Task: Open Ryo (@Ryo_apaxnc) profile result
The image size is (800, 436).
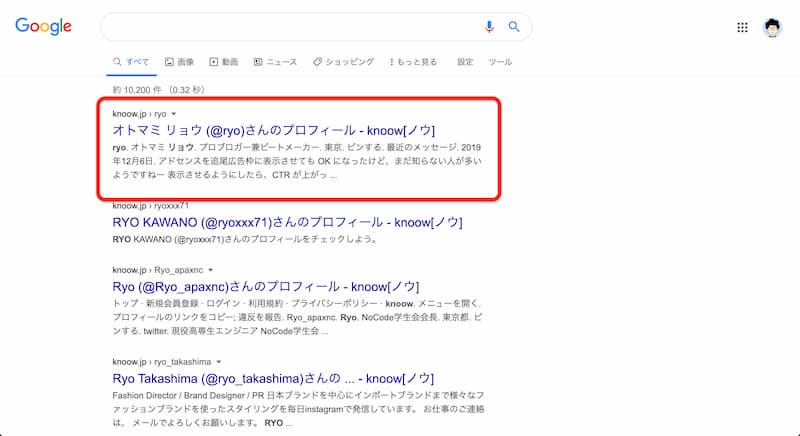Action: 266,287
